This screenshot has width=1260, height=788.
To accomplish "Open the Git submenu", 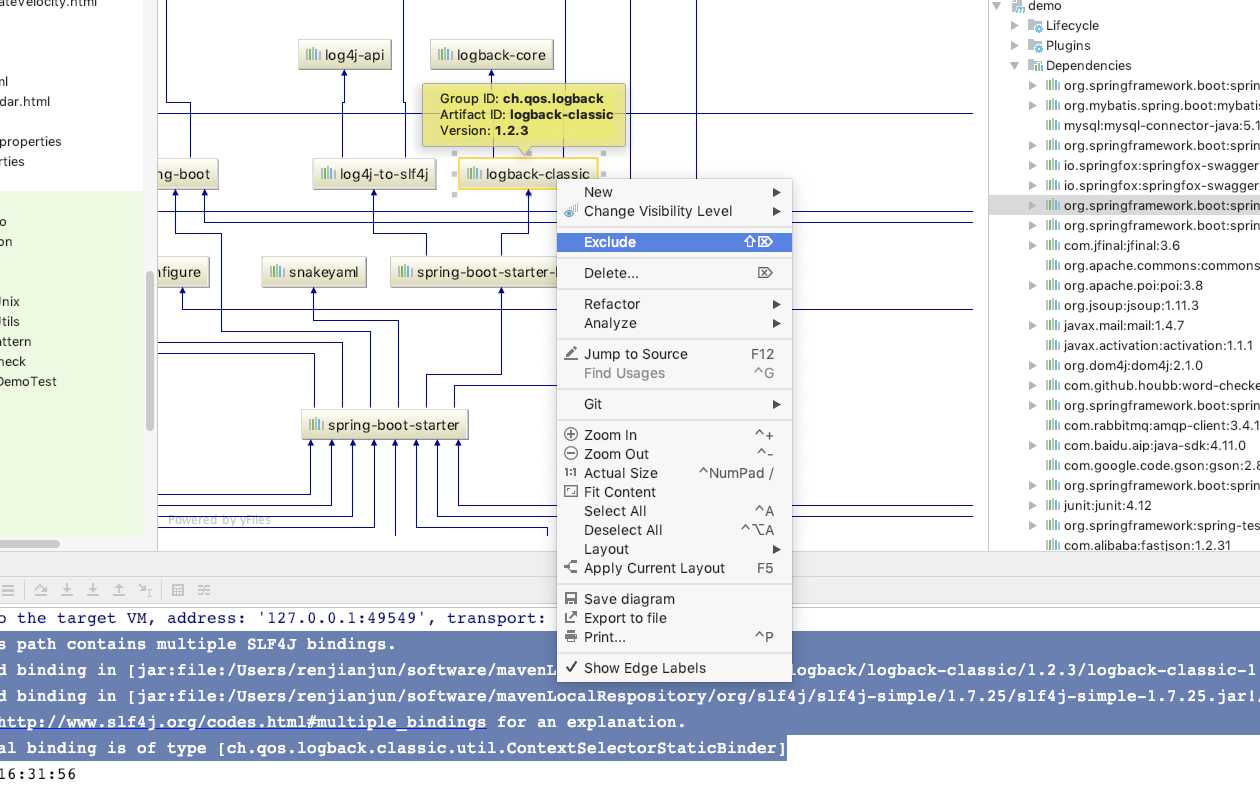I will coord(674,404).
